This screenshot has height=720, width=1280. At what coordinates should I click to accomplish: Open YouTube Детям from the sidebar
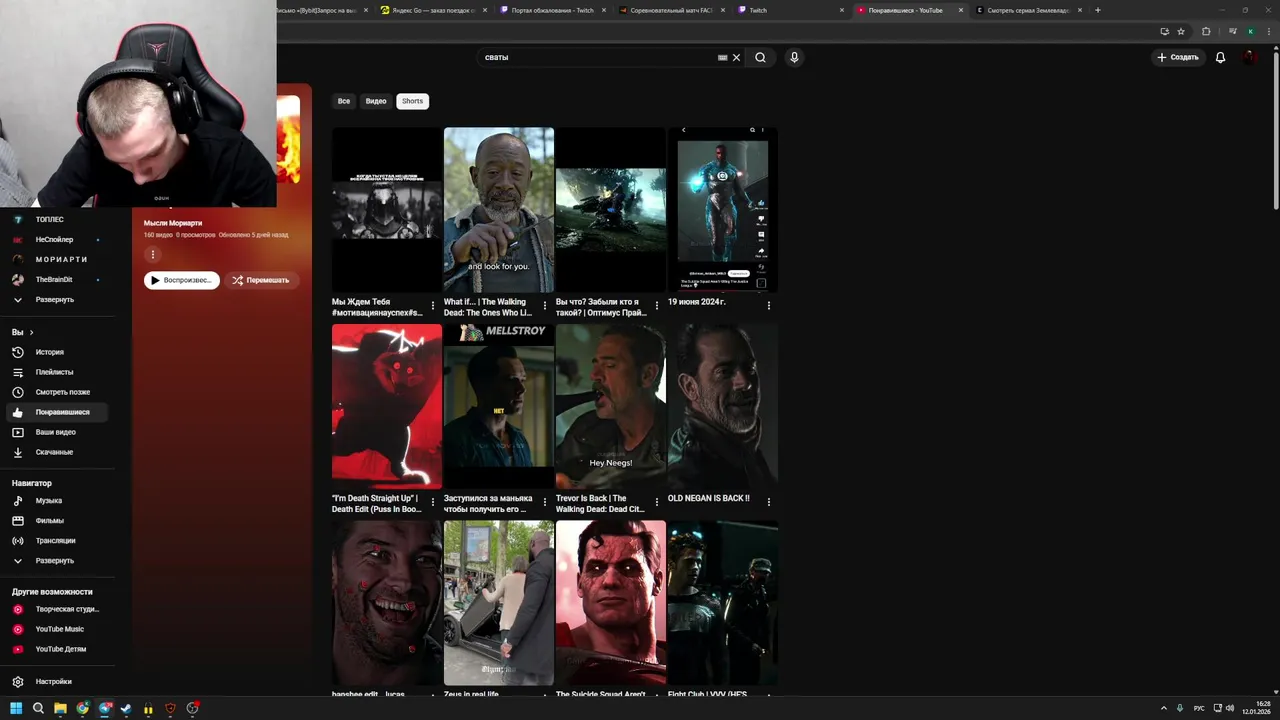[x=56, y=649]
